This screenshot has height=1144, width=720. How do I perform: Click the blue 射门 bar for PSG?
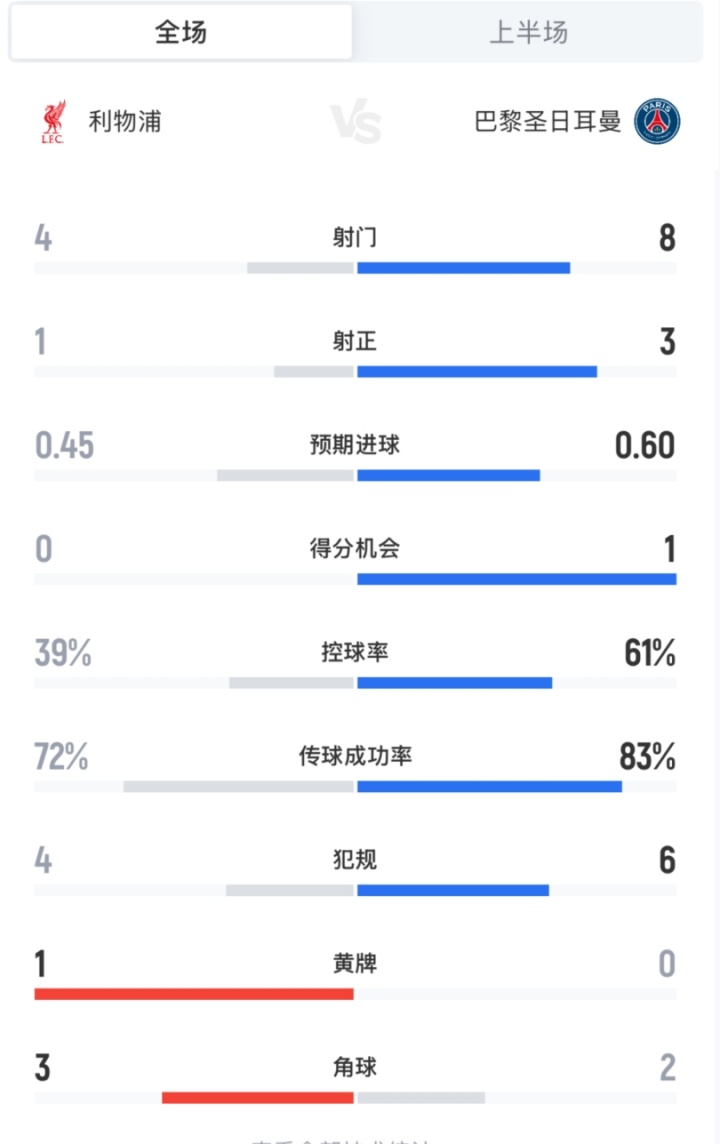(463, 268)
